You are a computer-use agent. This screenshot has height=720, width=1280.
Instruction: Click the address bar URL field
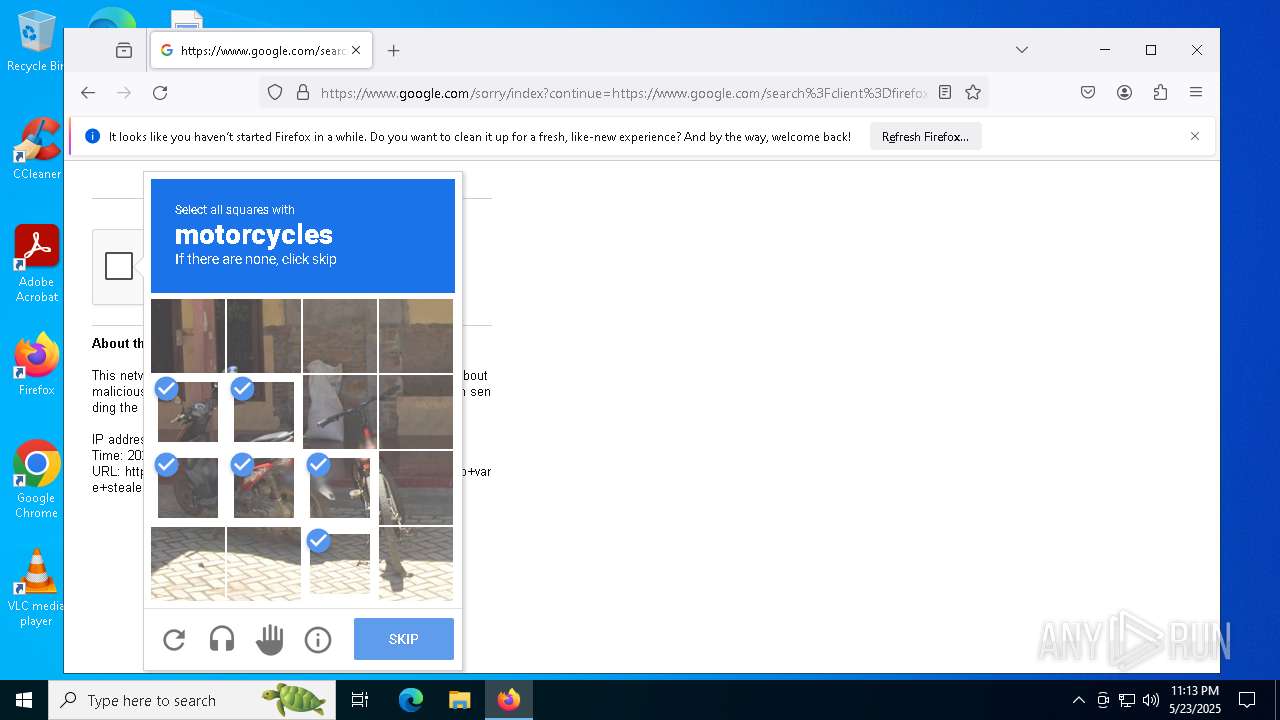623,93
